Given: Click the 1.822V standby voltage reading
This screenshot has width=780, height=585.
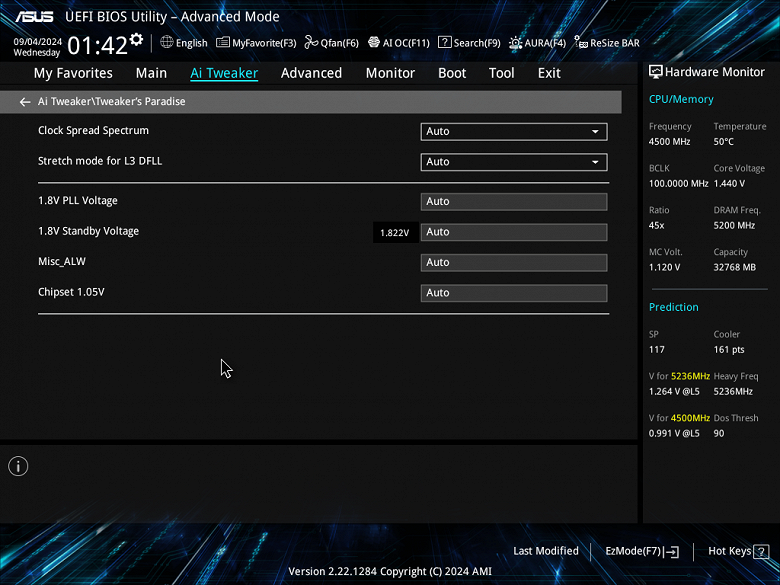Looking at the screenshot, I should (x=394, y=233).
